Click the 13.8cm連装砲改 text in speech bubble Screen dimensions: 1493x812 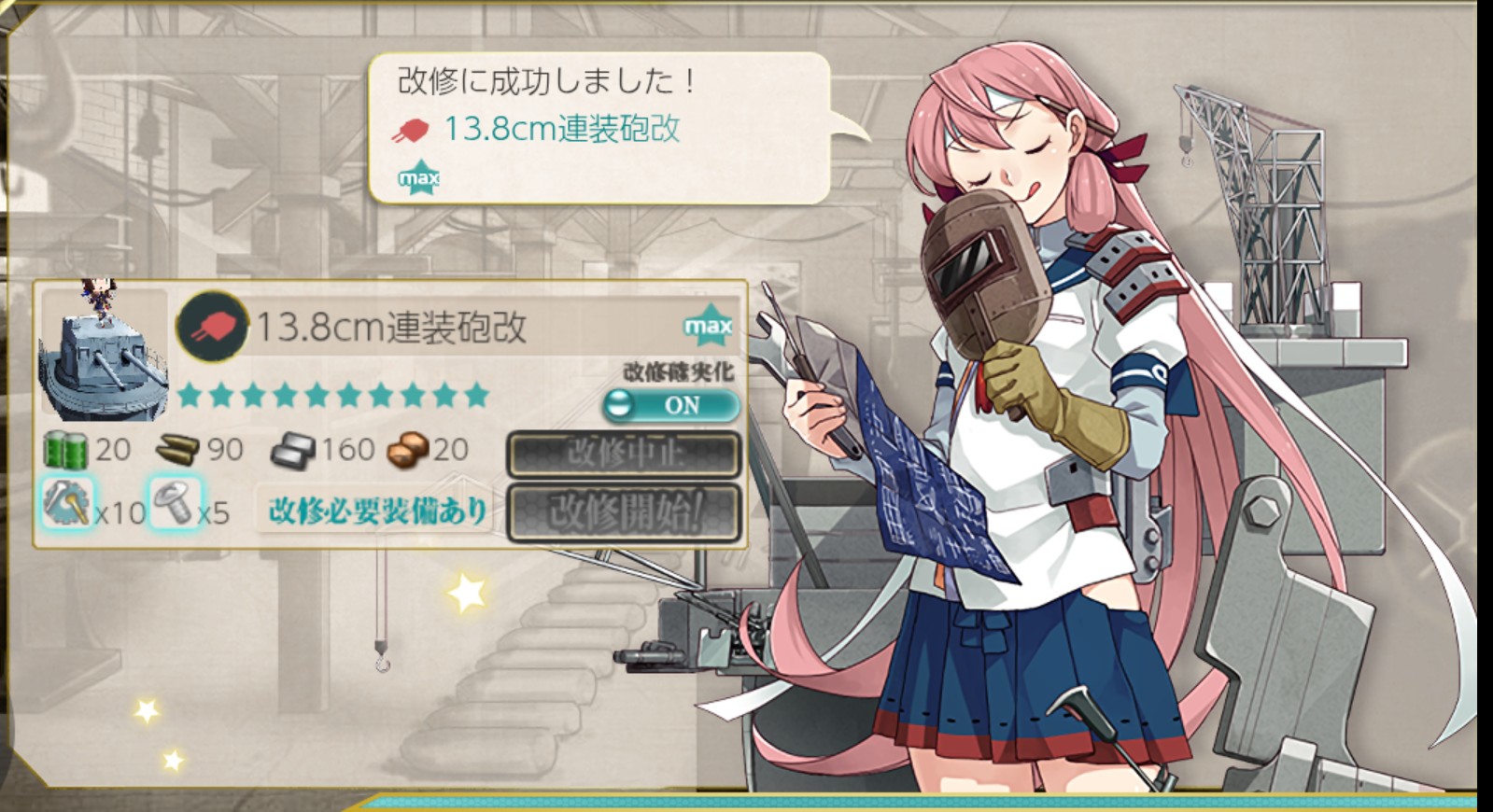562,129
